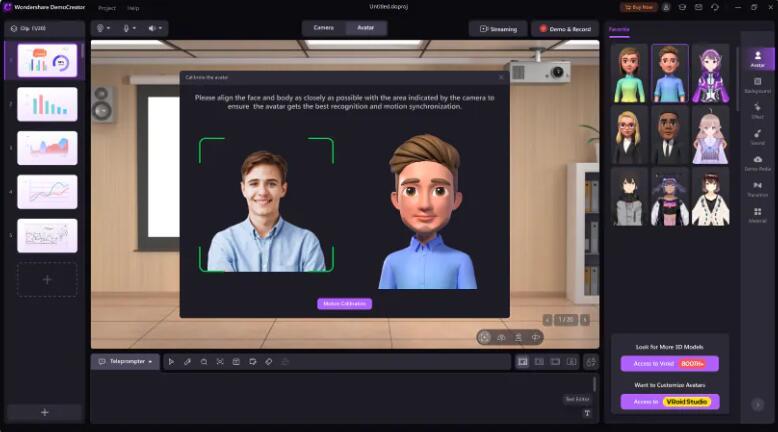Click the teleprompter eraser icon
Screen dimensions: 778x432
point(268,362)
